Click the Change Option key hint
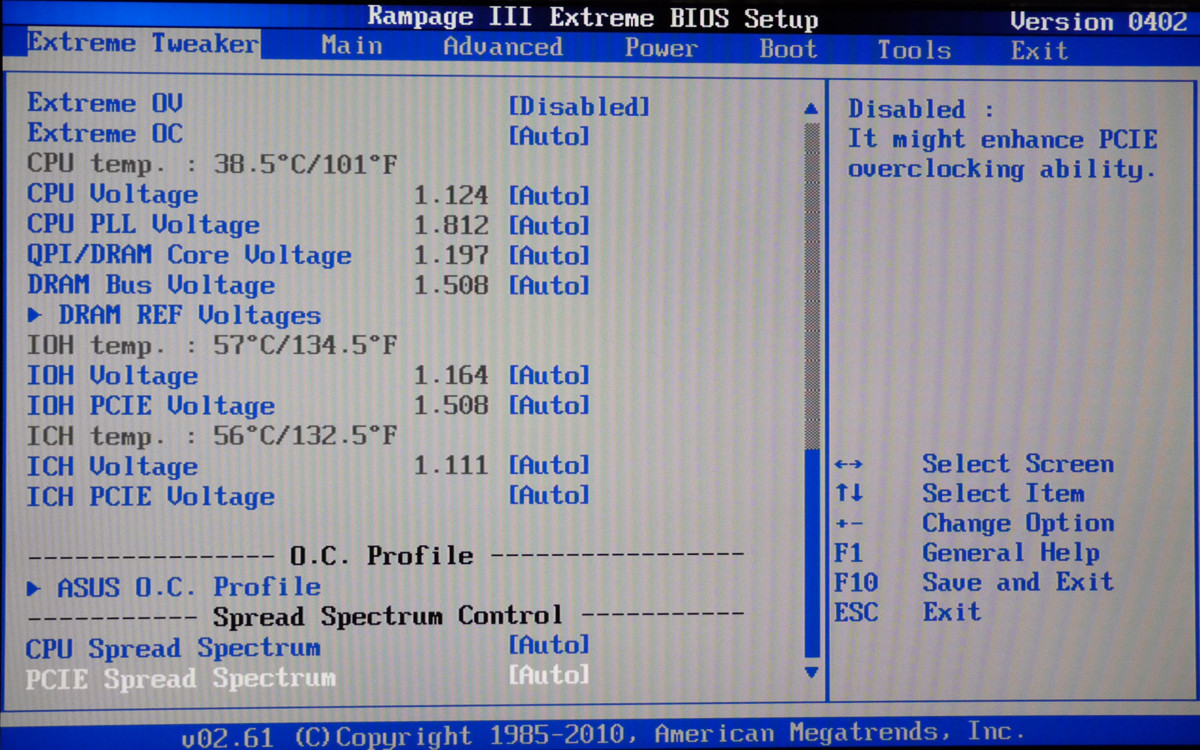 tap(974, 523)
